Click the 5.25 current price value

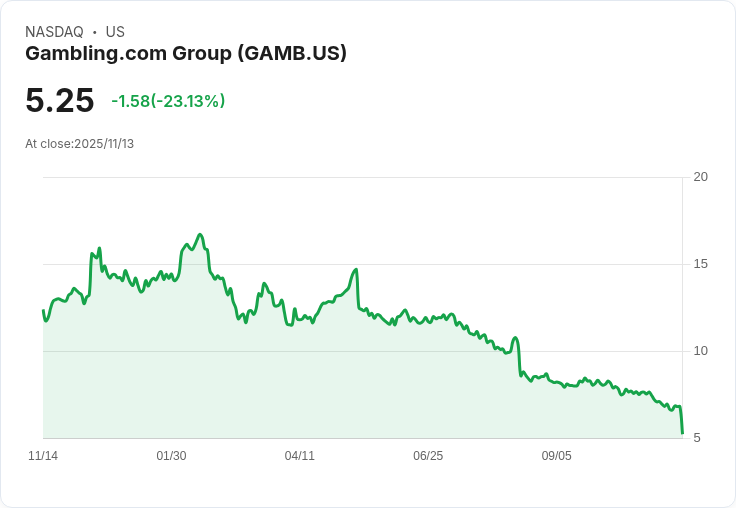click(x=60, y=101)
